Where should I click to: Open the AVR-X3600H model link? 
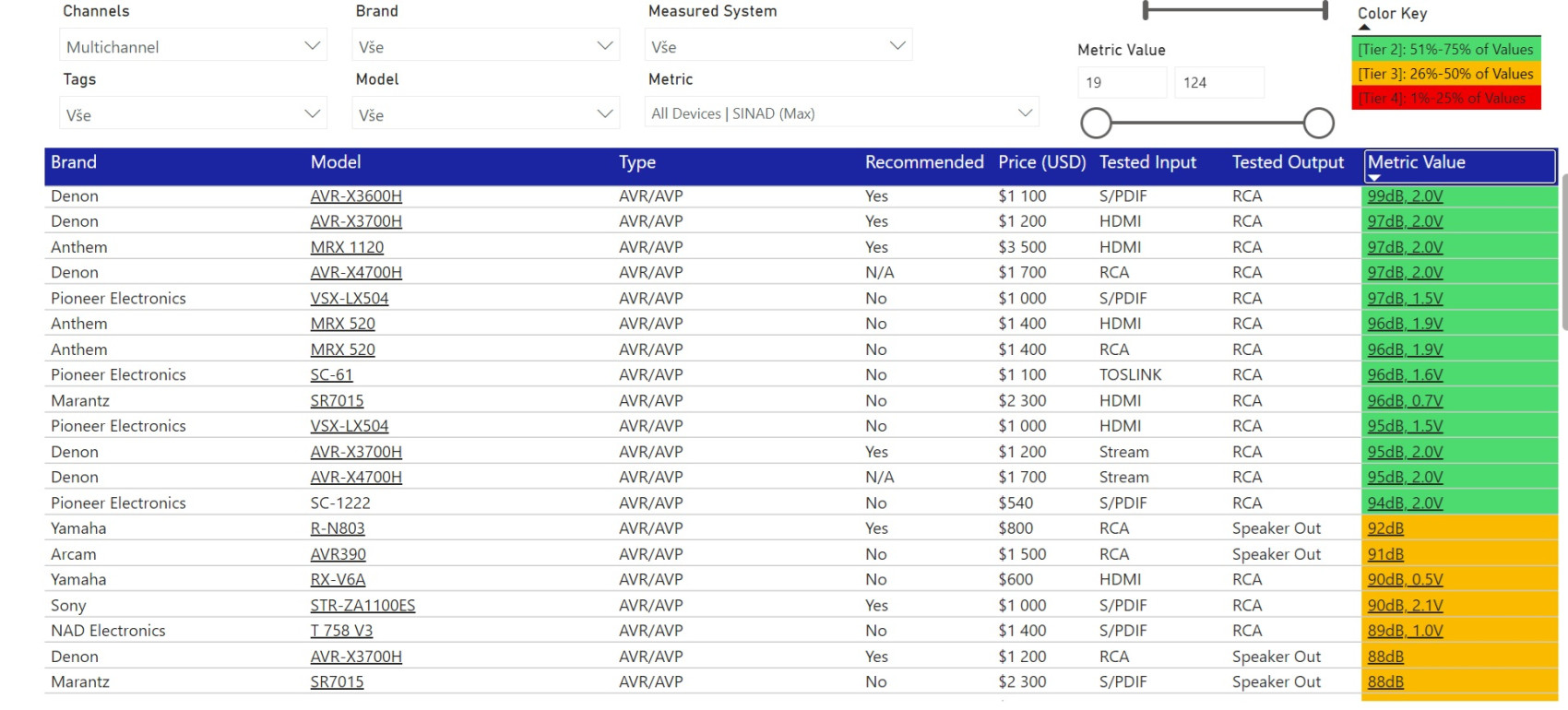356,196
